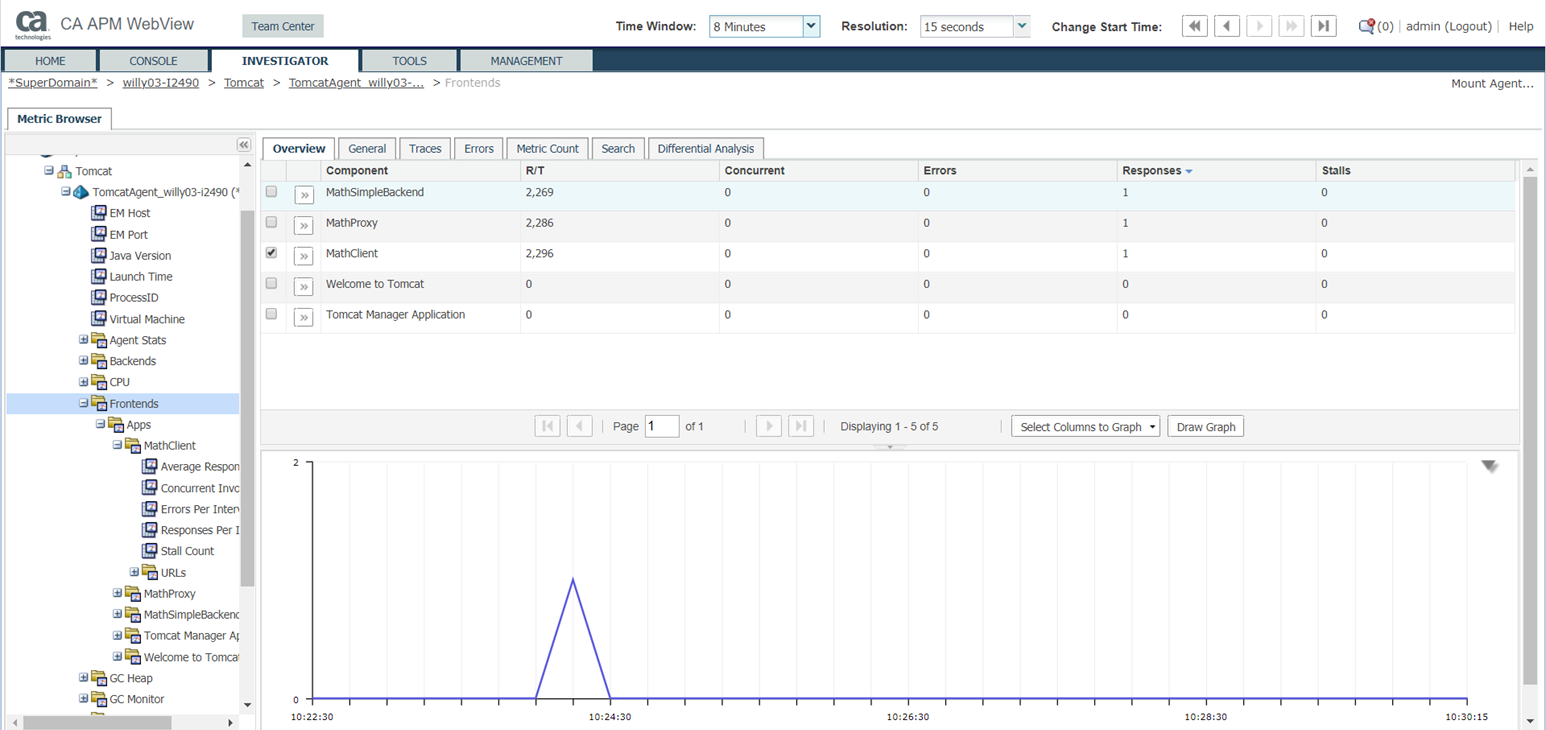The width and height of the screenshot is (1546, 730).
Task: Open the Traces tab
Action: [x=425, y=148]
